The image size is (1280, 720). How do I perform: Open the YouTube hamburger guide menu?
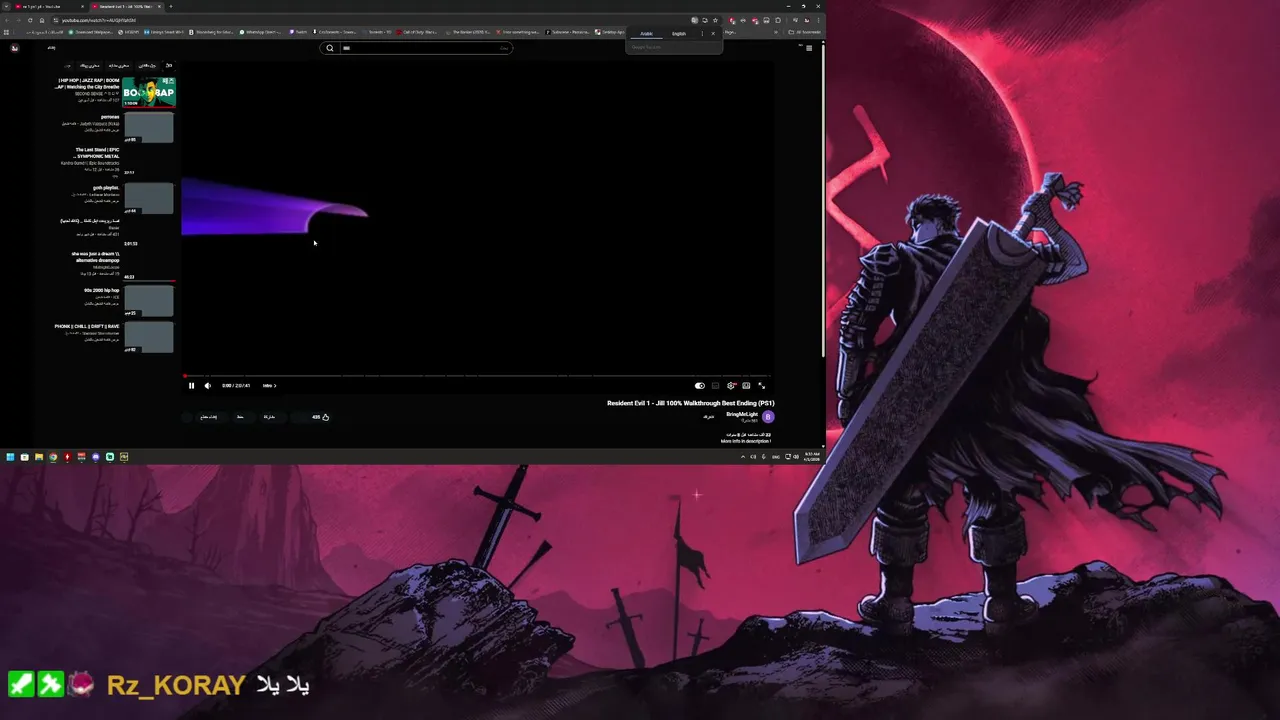tap(808, 48)
